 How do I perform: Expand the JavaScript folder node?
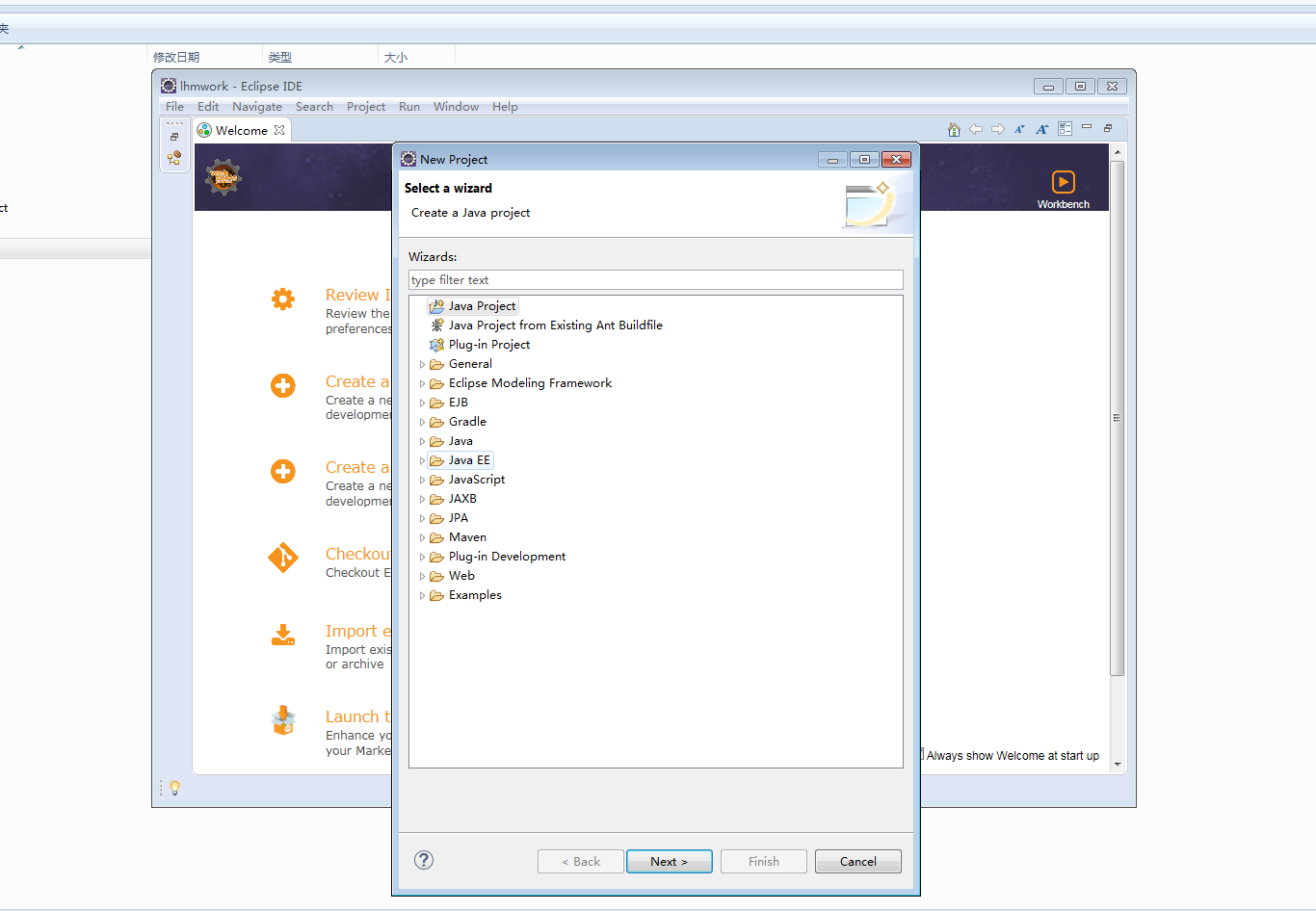coord(422,480)
